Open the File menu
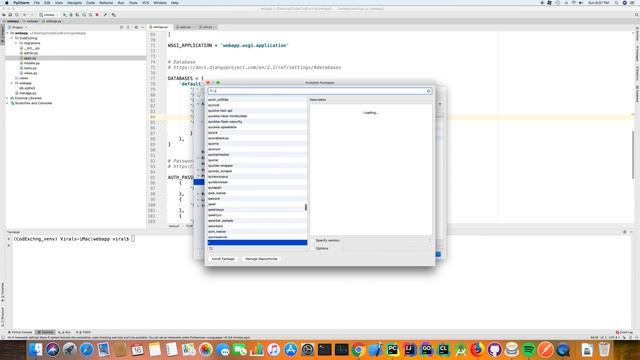 [37, 3]
